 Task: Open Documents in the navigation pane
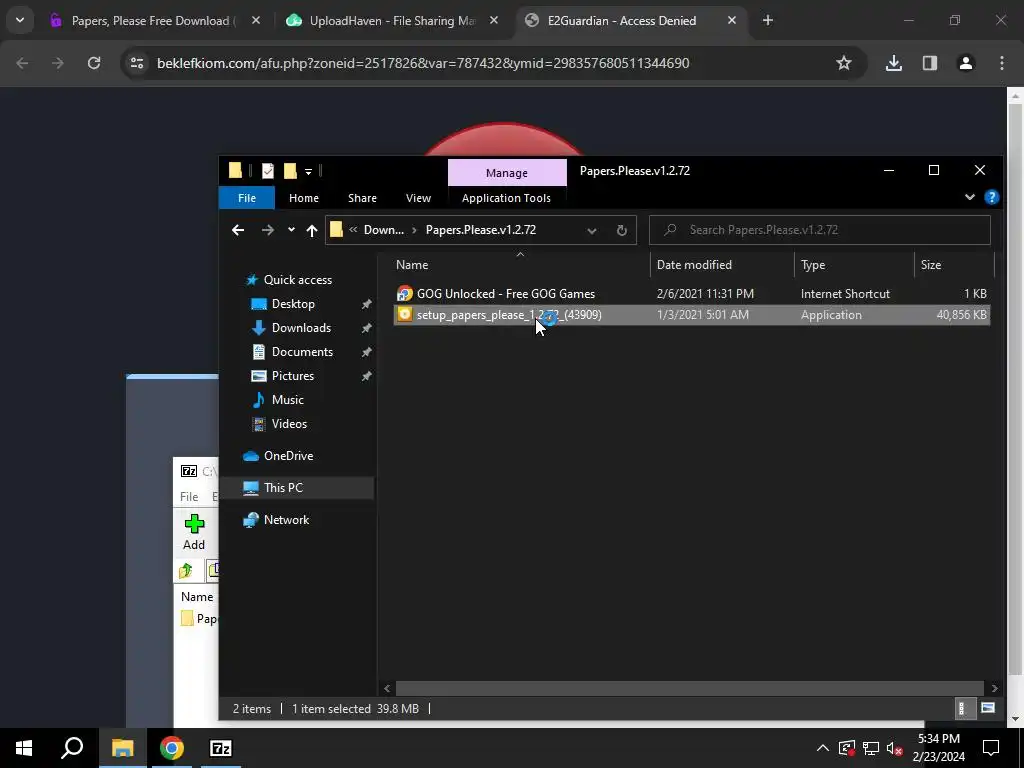coord(302,352)
